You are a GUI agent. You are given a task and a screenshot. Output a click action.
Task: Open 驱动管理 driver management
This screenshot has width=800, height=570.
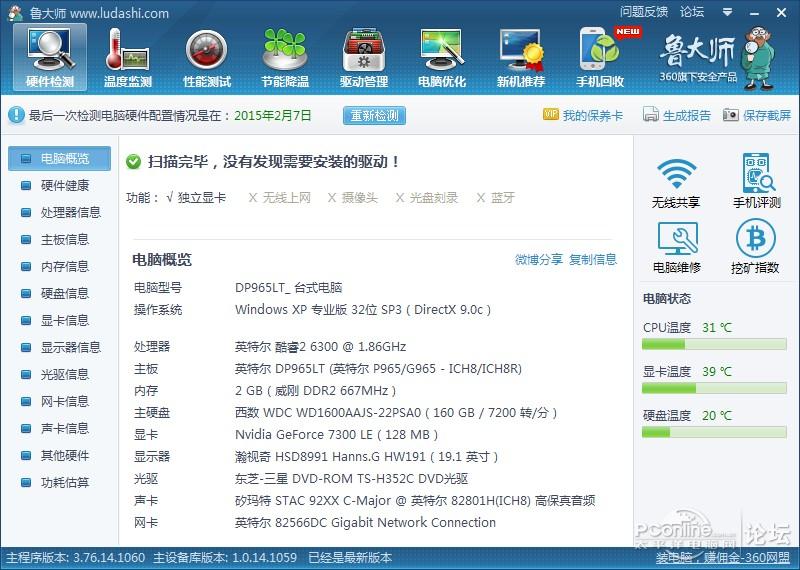click(364, 58)
